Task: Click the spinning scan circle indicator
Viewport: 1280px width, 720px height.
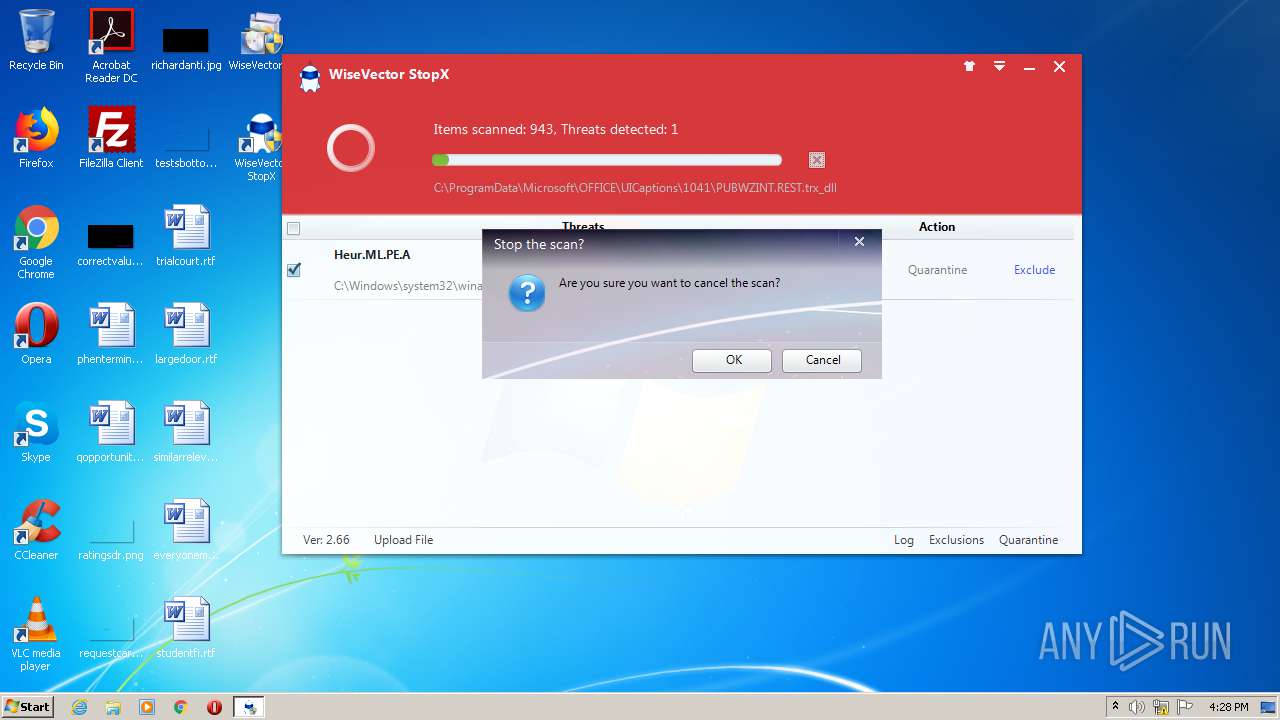Action: (351, 149)
